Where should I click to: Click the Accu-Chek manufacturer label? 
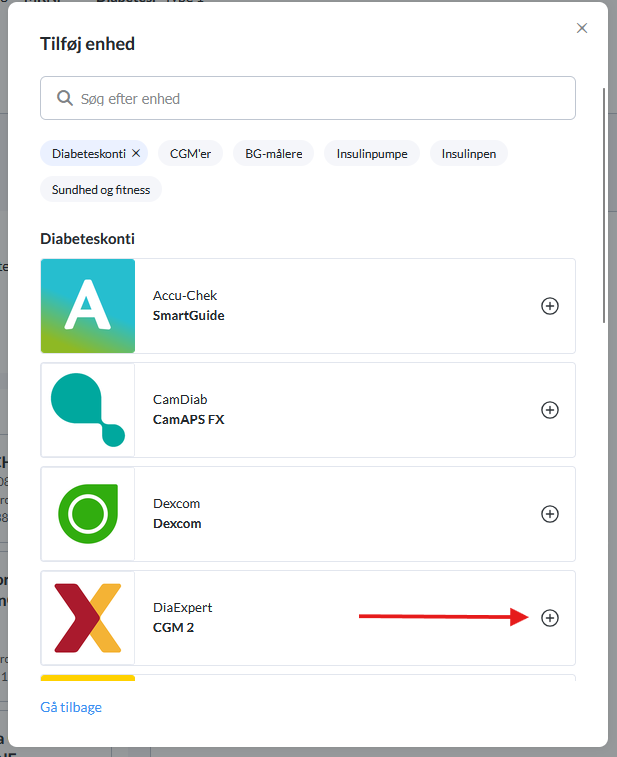pyautogui.click(x=185, y=295)
